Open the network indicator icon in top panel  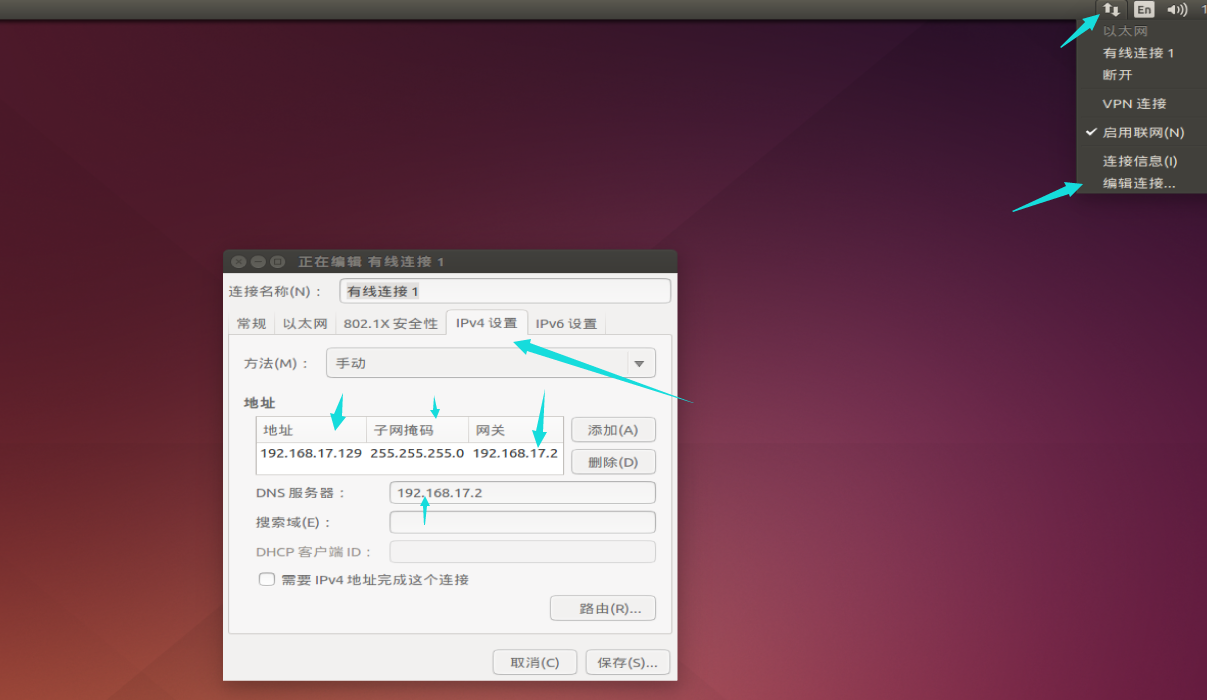(x=1111, y=10)
